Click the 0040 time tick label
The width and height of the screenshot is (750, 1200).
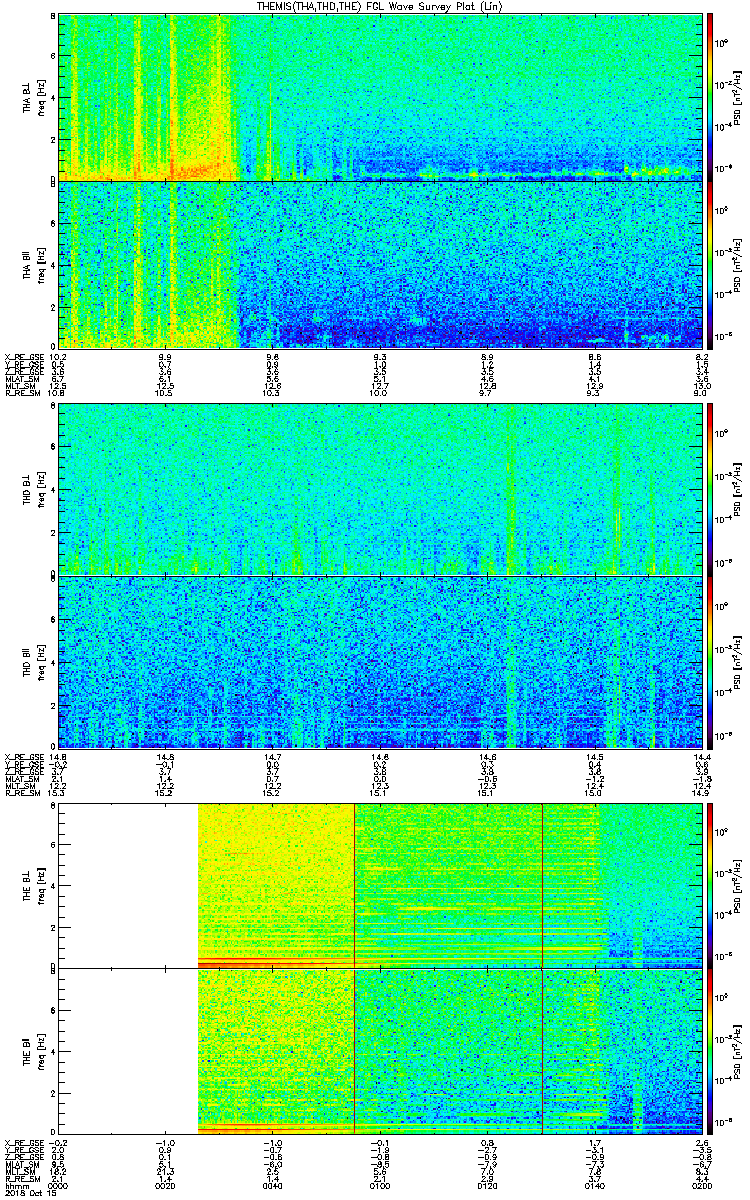(273, 1187)
